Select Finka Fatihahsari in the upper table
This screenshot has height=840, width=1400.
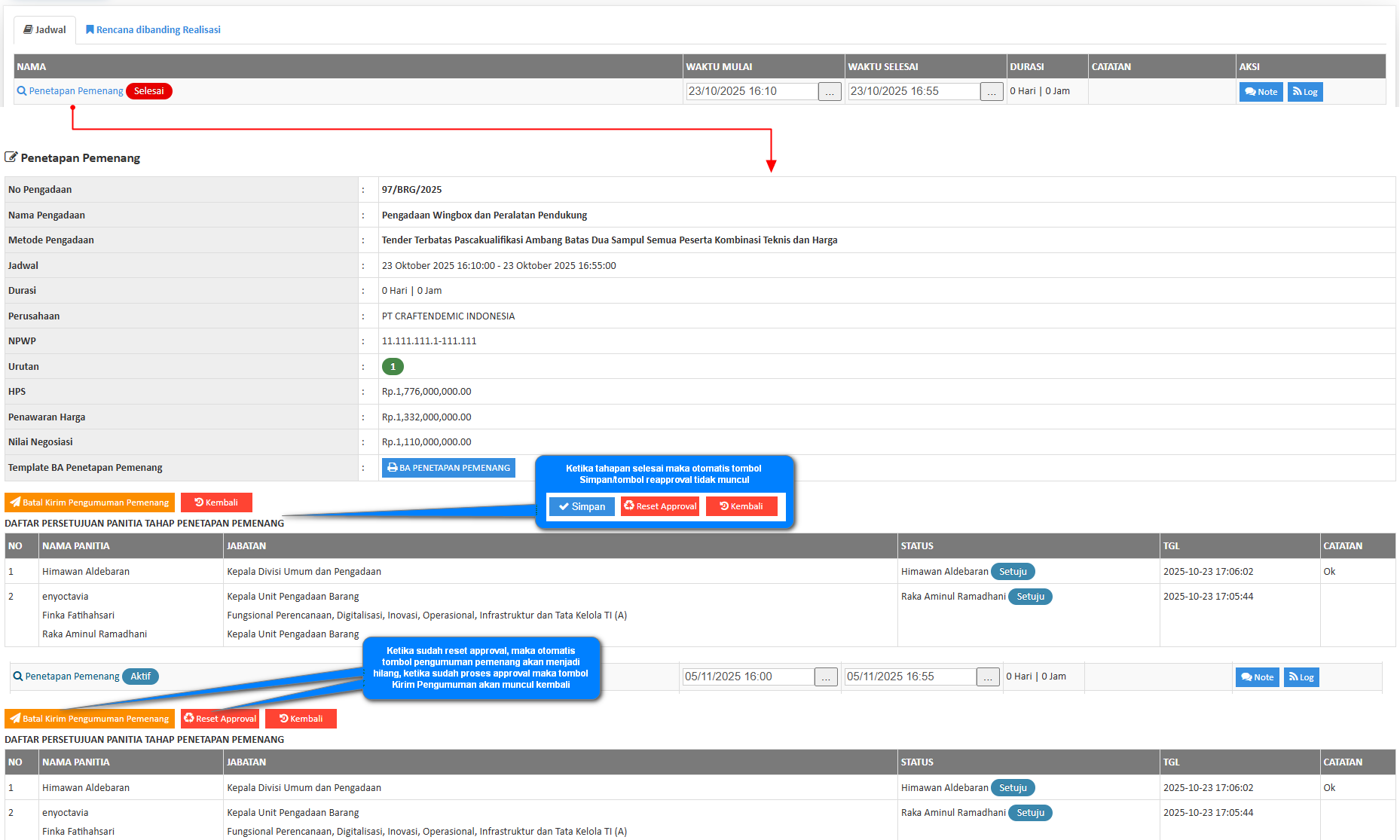pyautogui.click(x=78, y=615)
